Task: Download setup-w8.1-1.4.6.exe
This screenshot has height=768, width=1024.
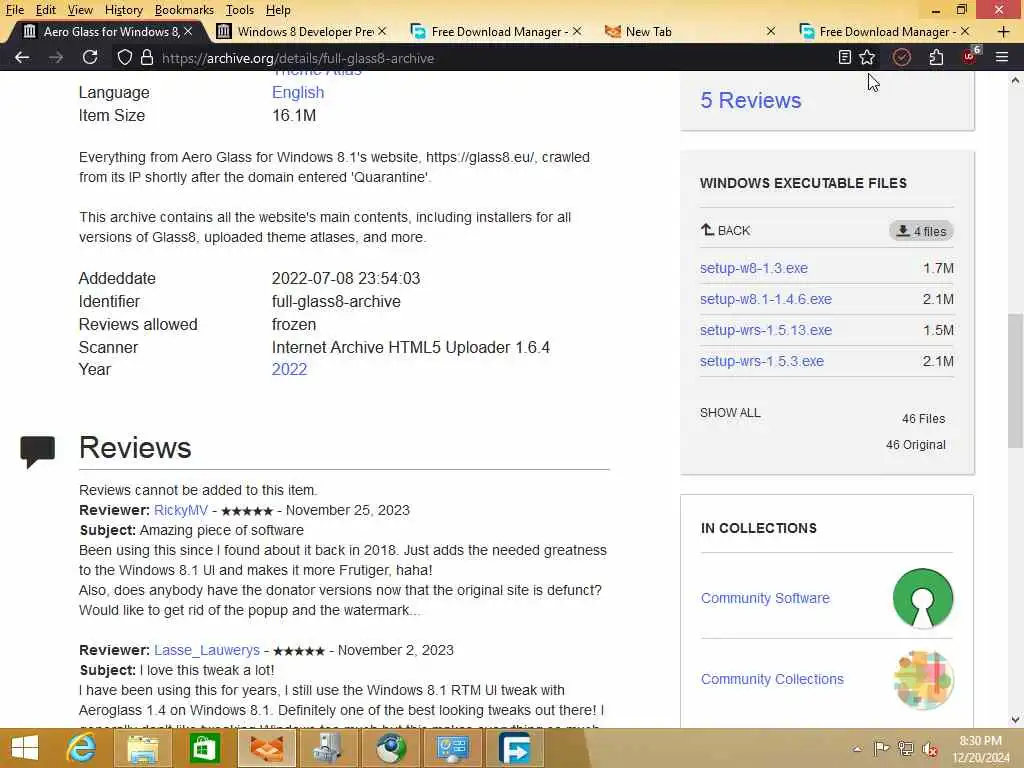Action: pos(765,298)
